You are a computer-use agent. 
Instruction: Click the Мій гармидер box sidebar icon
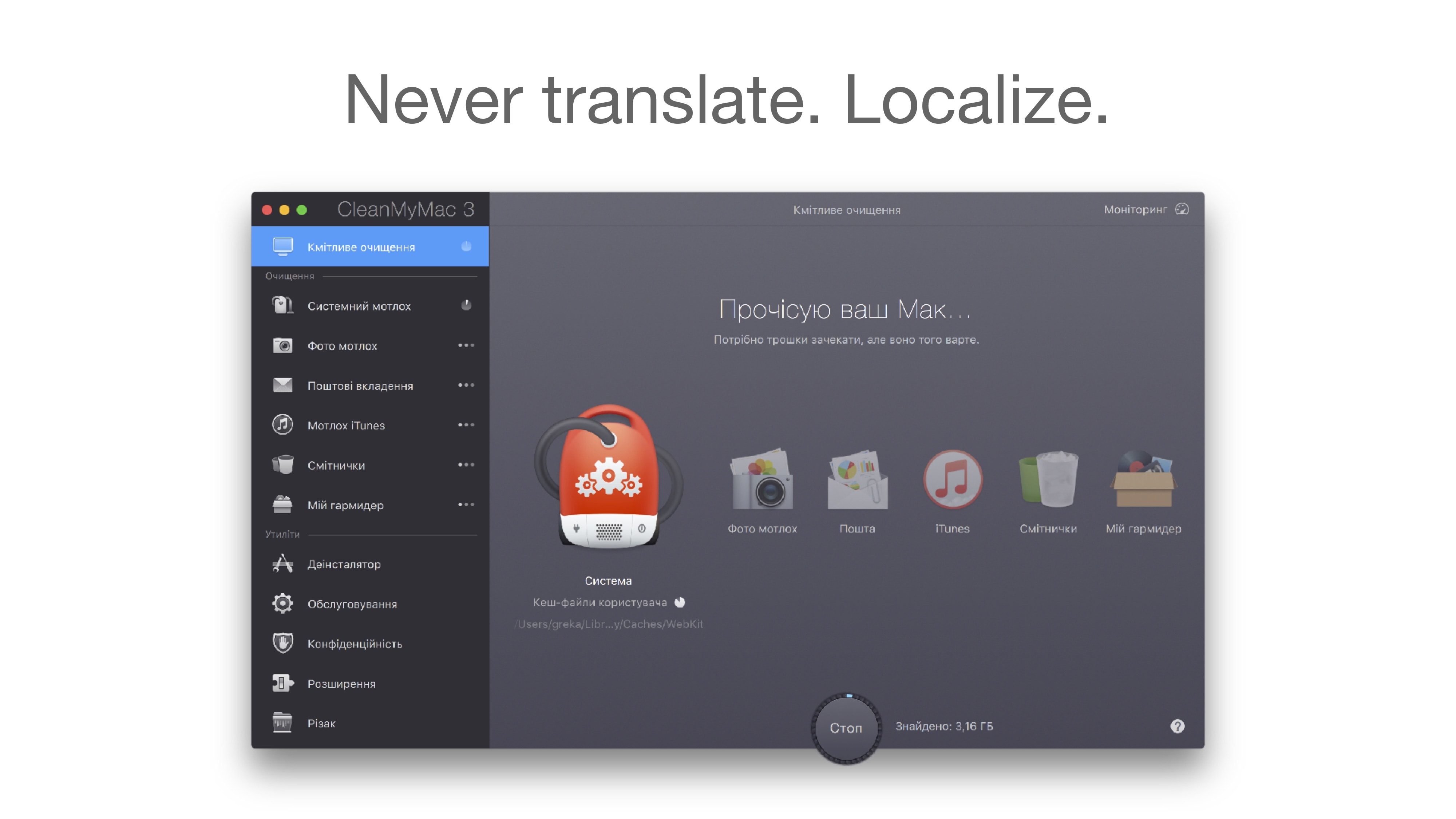[x=282, y=504]
